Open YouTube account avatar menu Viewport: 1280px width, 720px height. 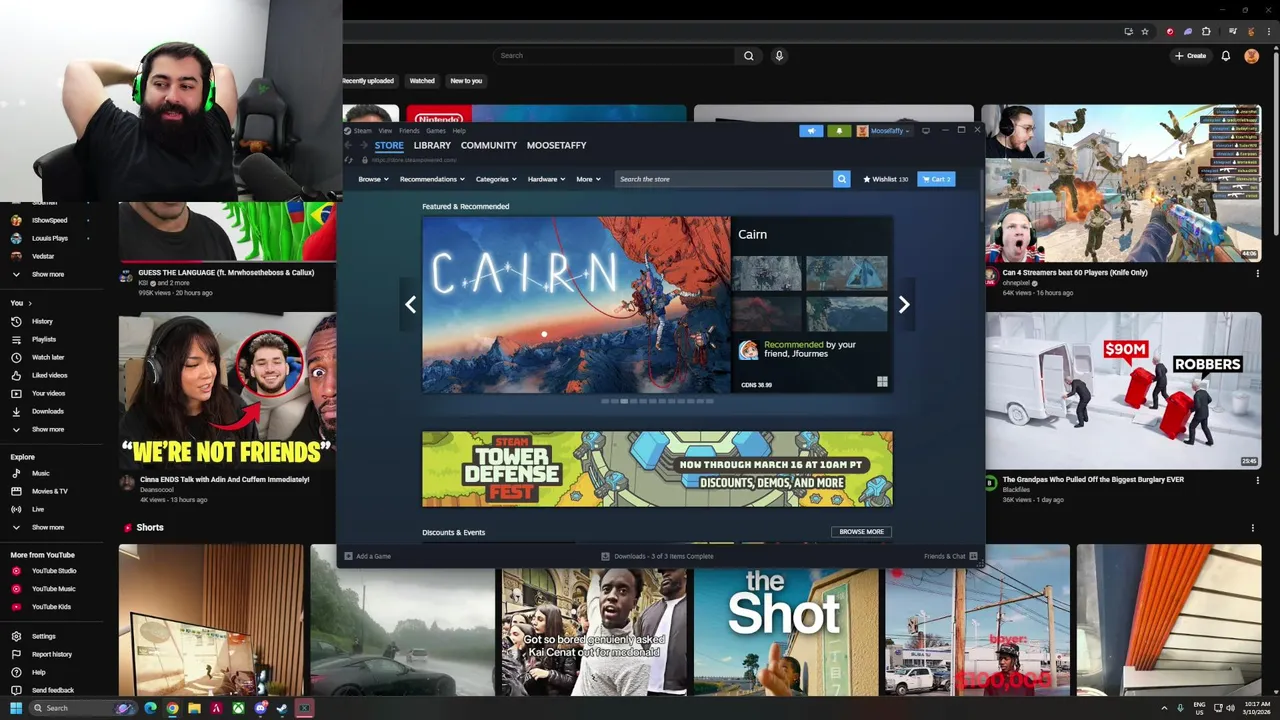click(1251, 56)
